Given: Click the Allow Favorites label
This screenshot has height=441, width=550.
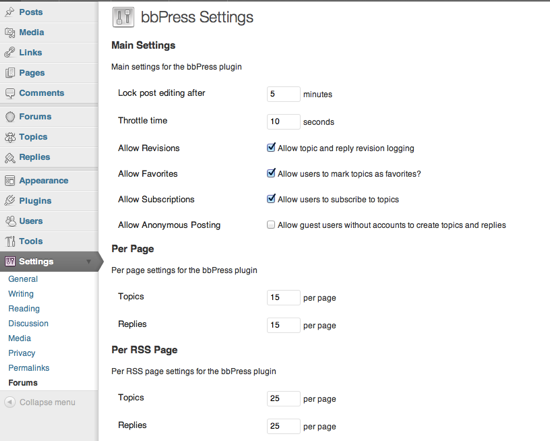Looking at the screenshot, I should 148,174.
